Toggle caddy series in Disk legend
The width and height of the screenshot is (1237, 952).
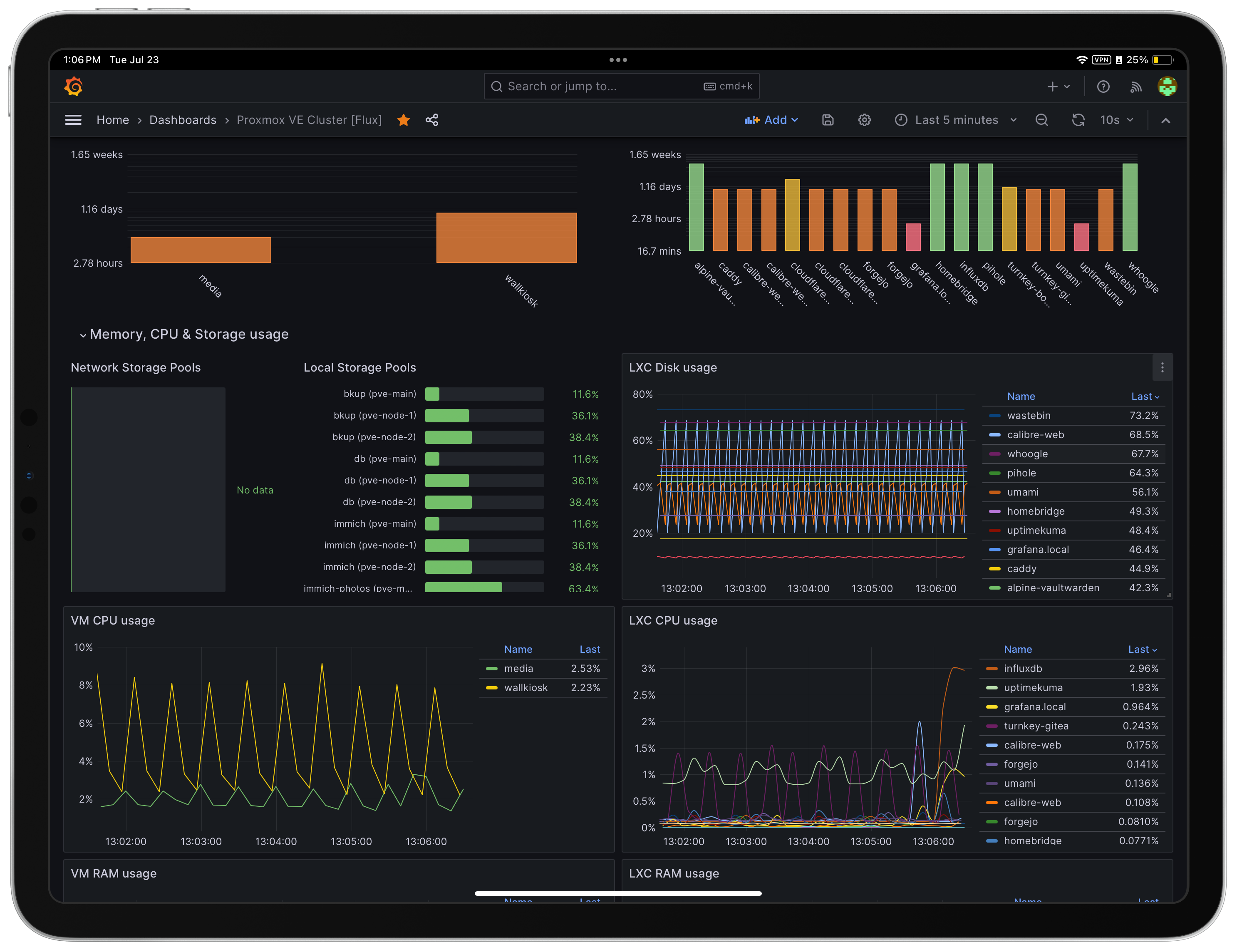click(x=1021, y=569)
